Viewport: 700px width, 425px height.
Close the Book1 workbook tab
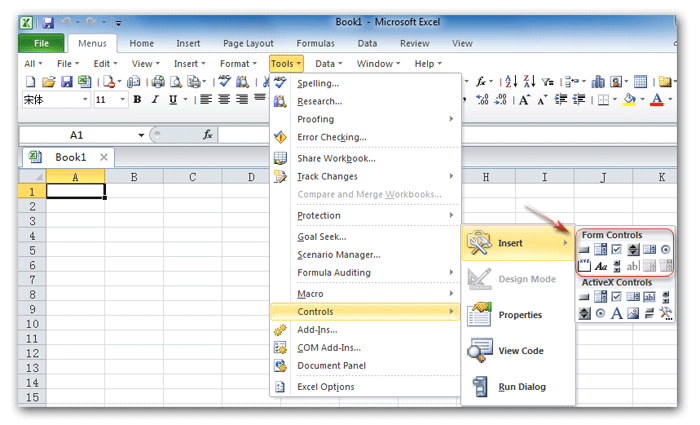(104, 157)
